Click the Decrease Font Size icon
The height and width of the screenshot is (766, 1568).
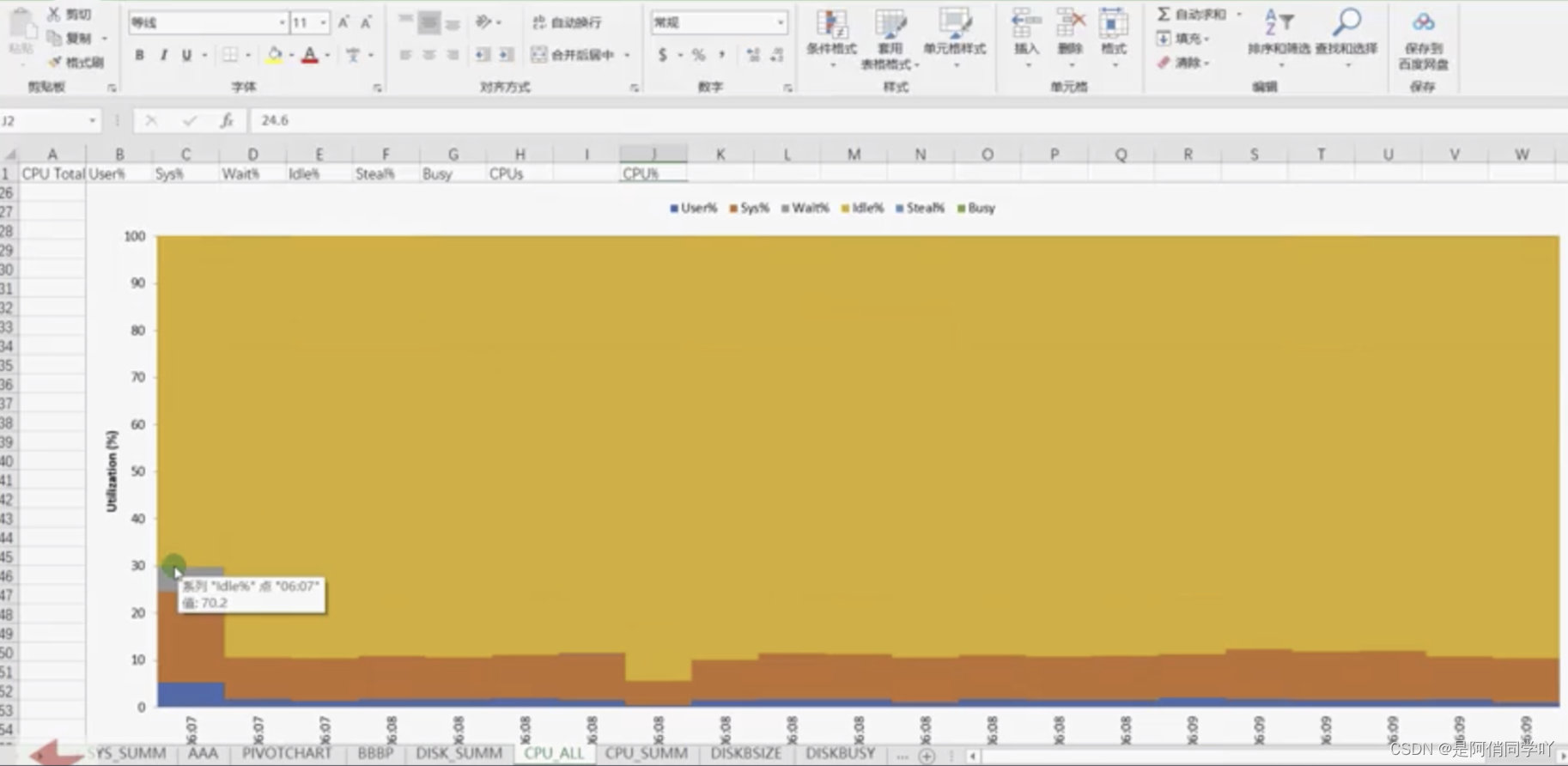[x=366, y=22]
